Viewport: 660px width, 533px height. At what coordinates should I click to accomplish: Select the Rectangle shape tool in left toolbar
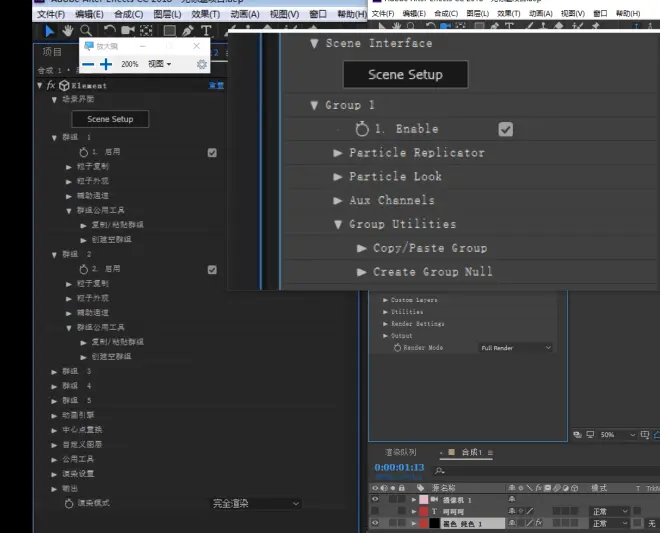coord(170,31)
